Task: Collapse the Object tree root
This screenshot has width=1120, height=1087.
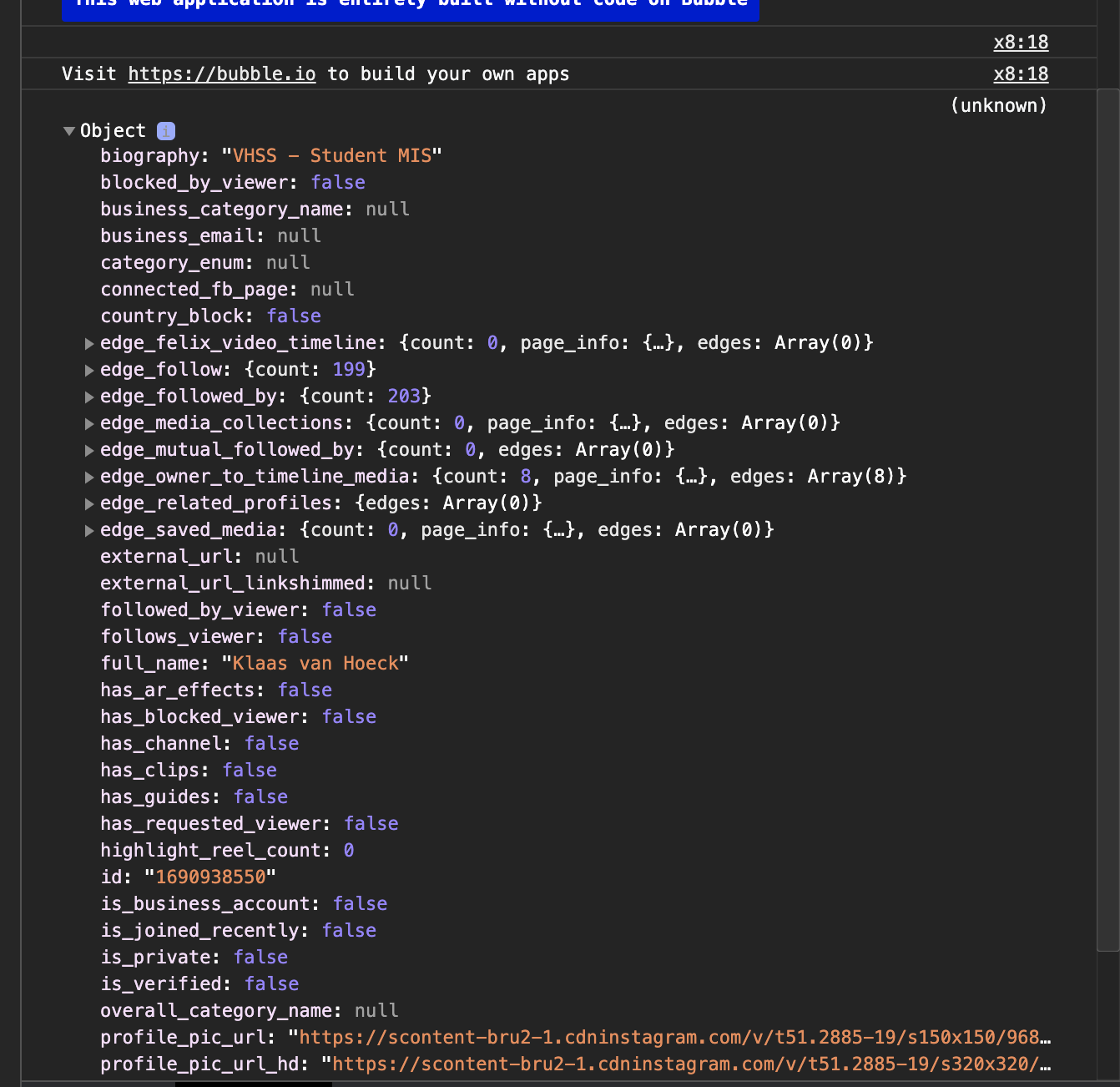Action: 69,131
